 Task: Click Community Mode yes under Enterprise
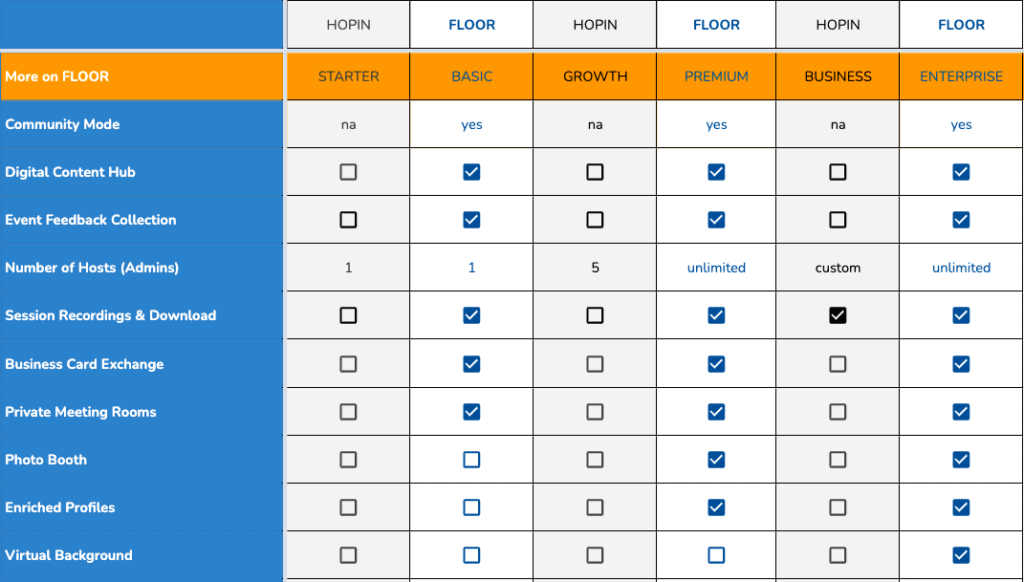click(x=961, y=125)
